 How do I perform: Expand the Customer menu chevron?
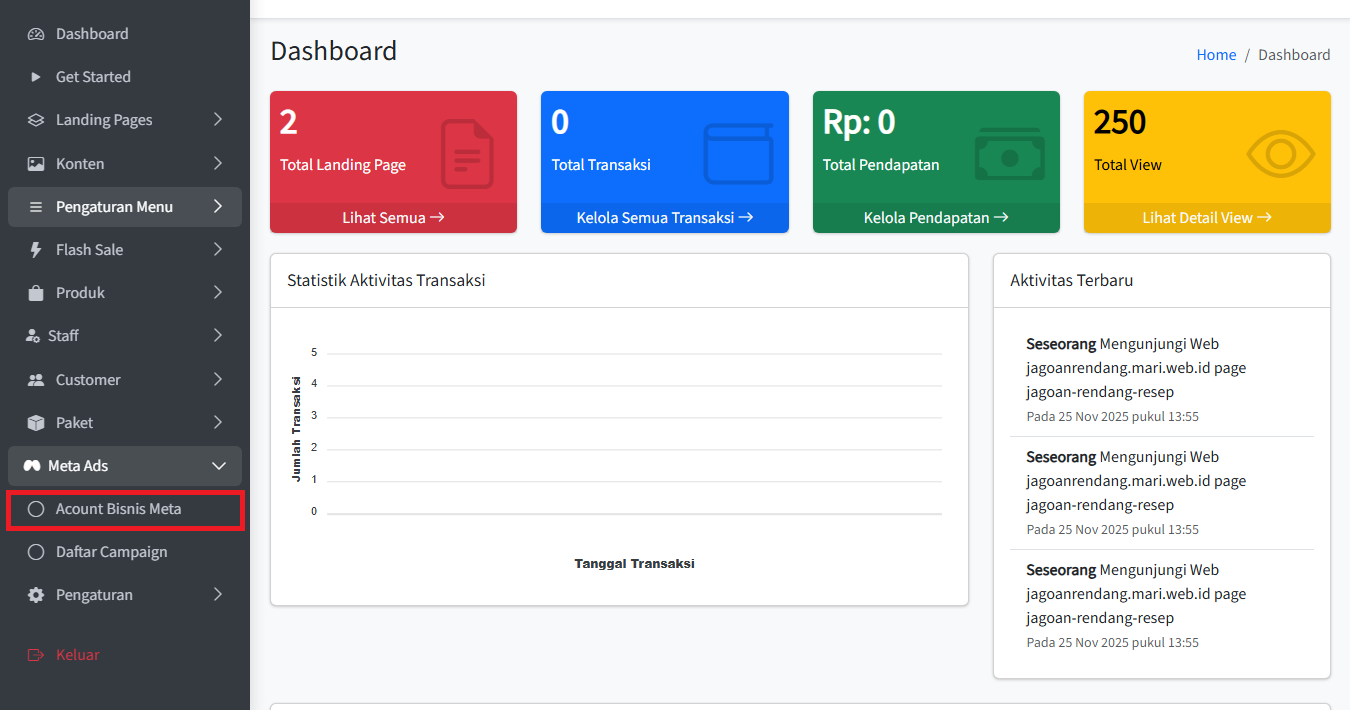pyautogui.click(x=218, y=380)
